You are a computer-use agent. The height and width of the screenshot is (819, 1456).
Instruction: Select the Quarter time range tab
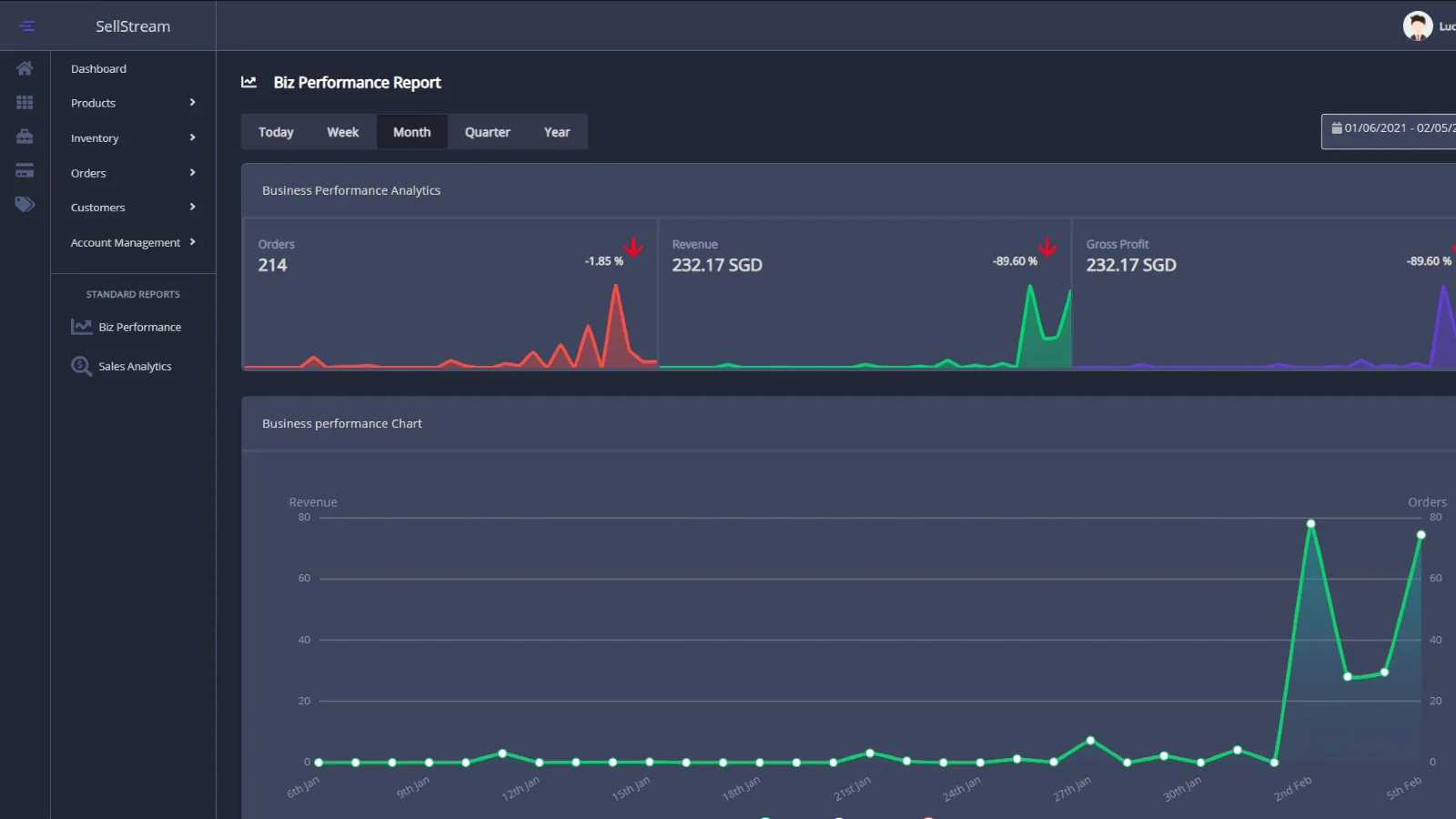(487, 132)
